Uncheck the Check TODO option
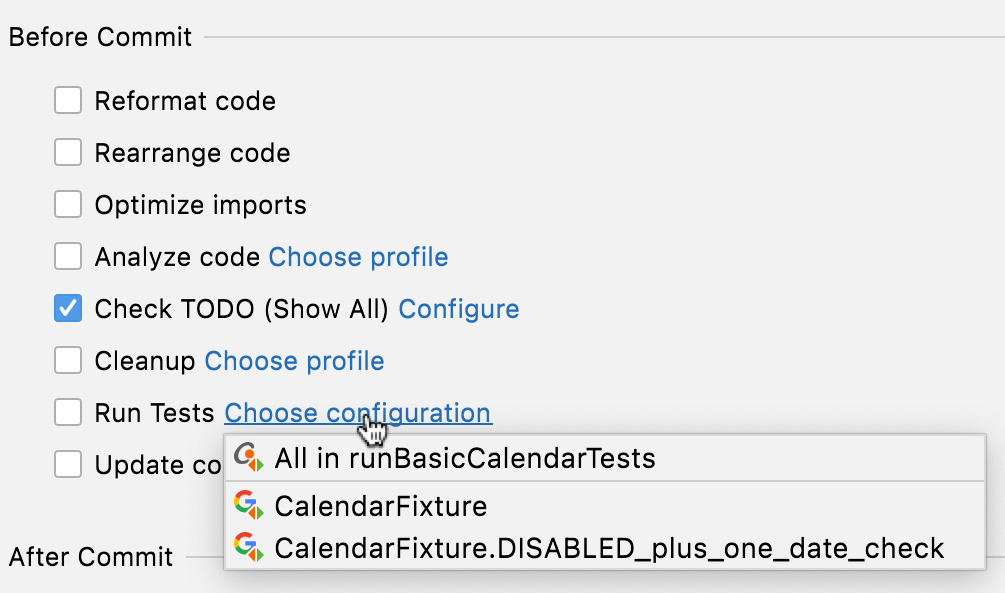Viewport: 1005px width, 593px height. [67, 308]
